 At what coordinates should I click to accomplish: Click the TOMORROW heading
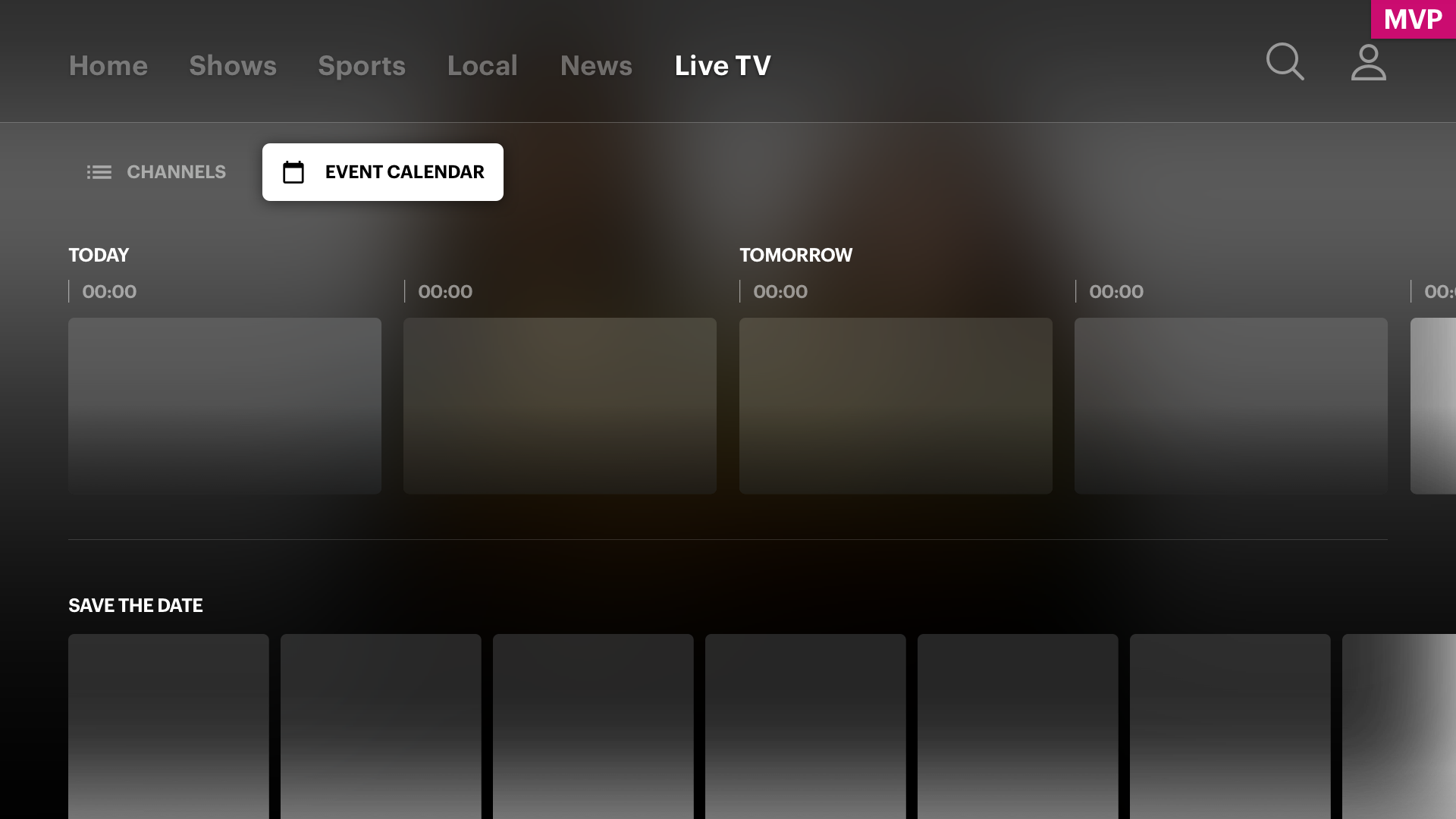pyautogui.click(x=795, y=255)
